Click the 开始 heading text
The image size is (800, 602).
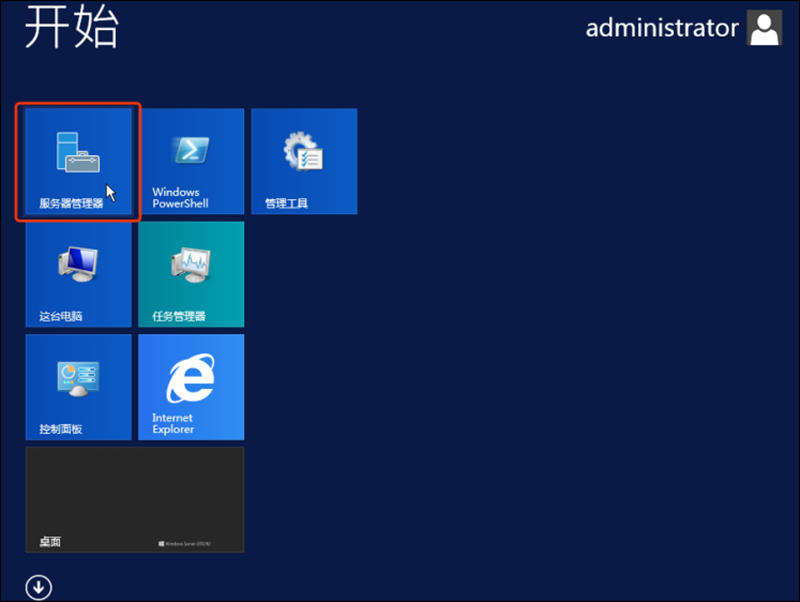tap(71, 28)
